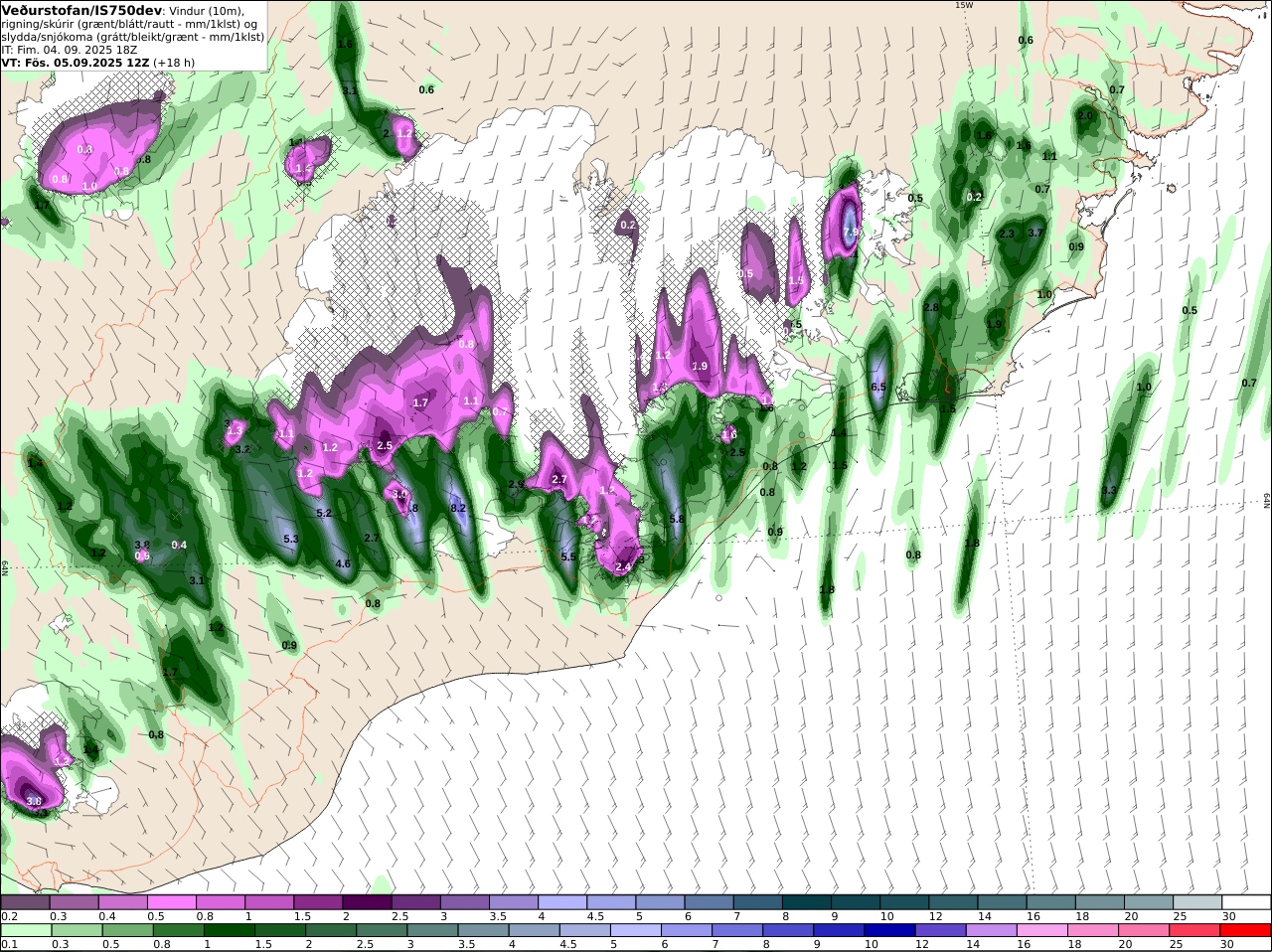
Task: Click the 5.3 precipitation value
Action: point(291,539)
